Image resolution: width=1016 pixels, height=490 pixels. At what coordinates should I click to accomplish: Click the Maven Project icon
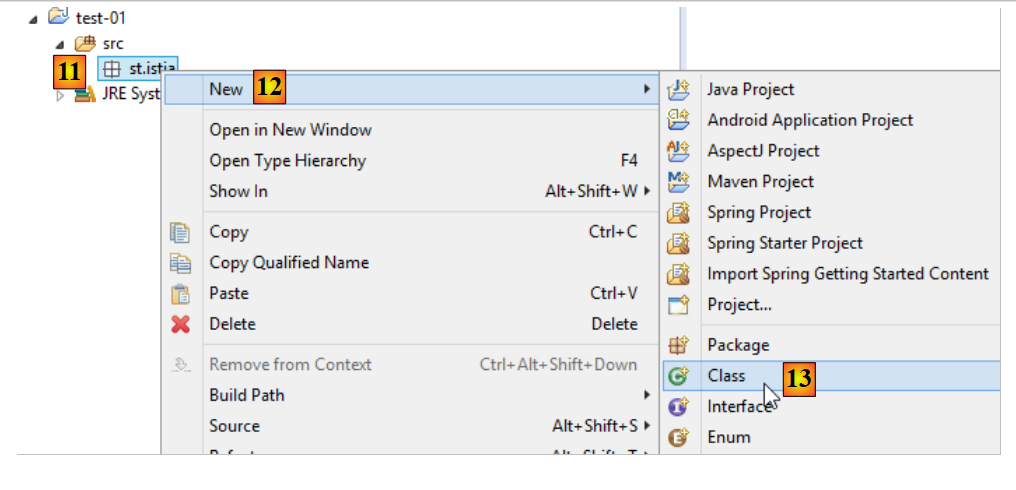coord(679,182)
